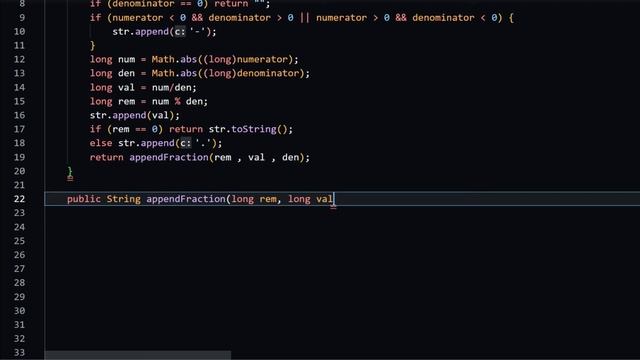This screenshot has width=640, height=360.
Task: Click the green closing brace on line 20
Action: (70, 171)
